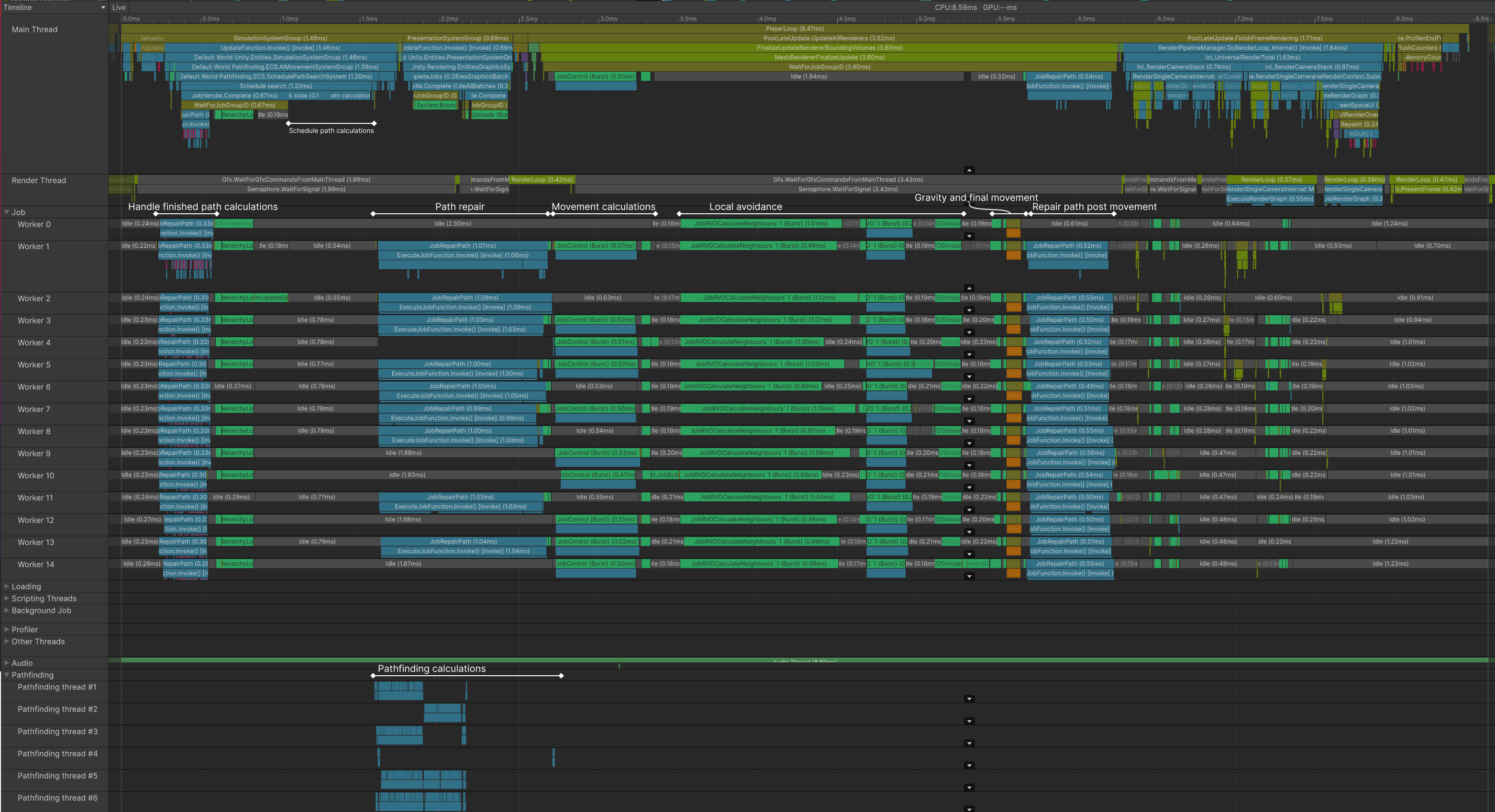Select Render Thread RenderLoop (0.57ms) sample
This screenshot has height=812, width=1495.
tap(1271, 180)
